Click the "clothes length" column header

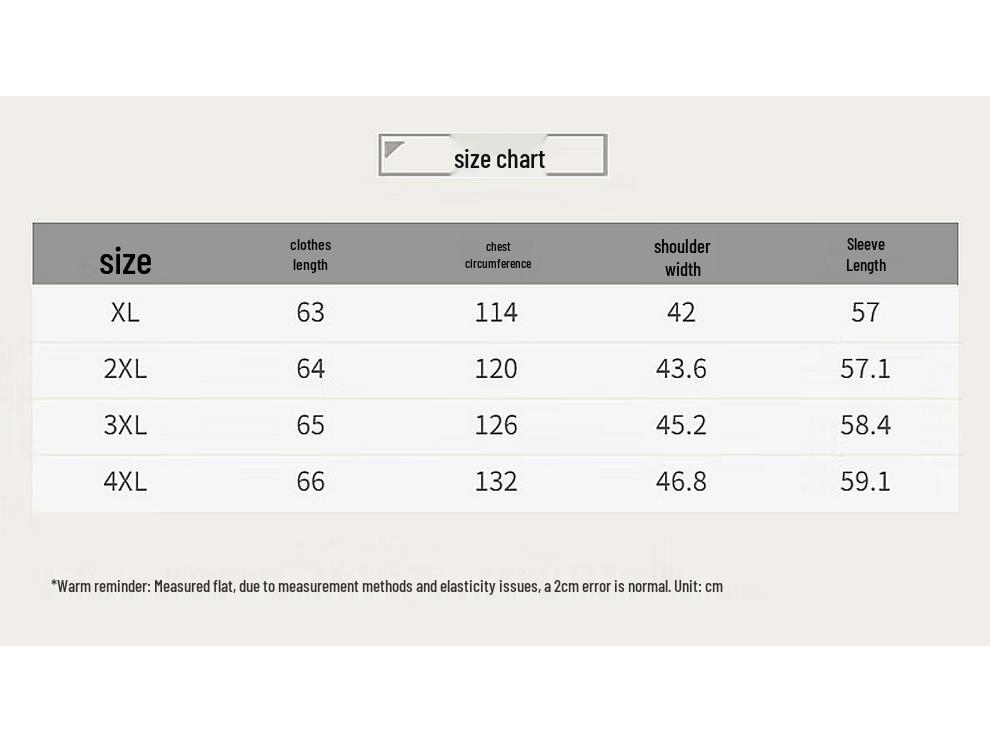[310, 255]
